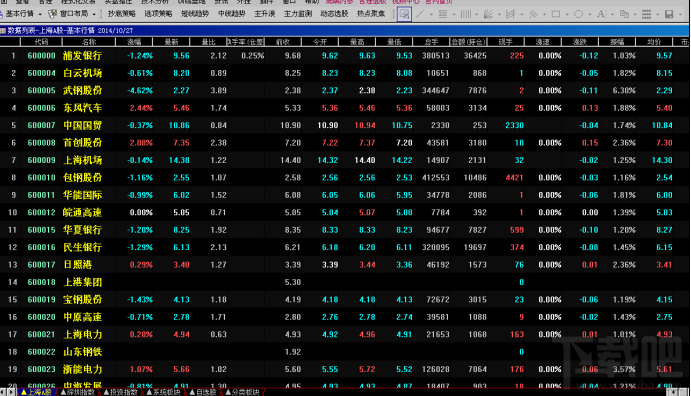Select the rectangle drawing tool

[x=556, y=14]
